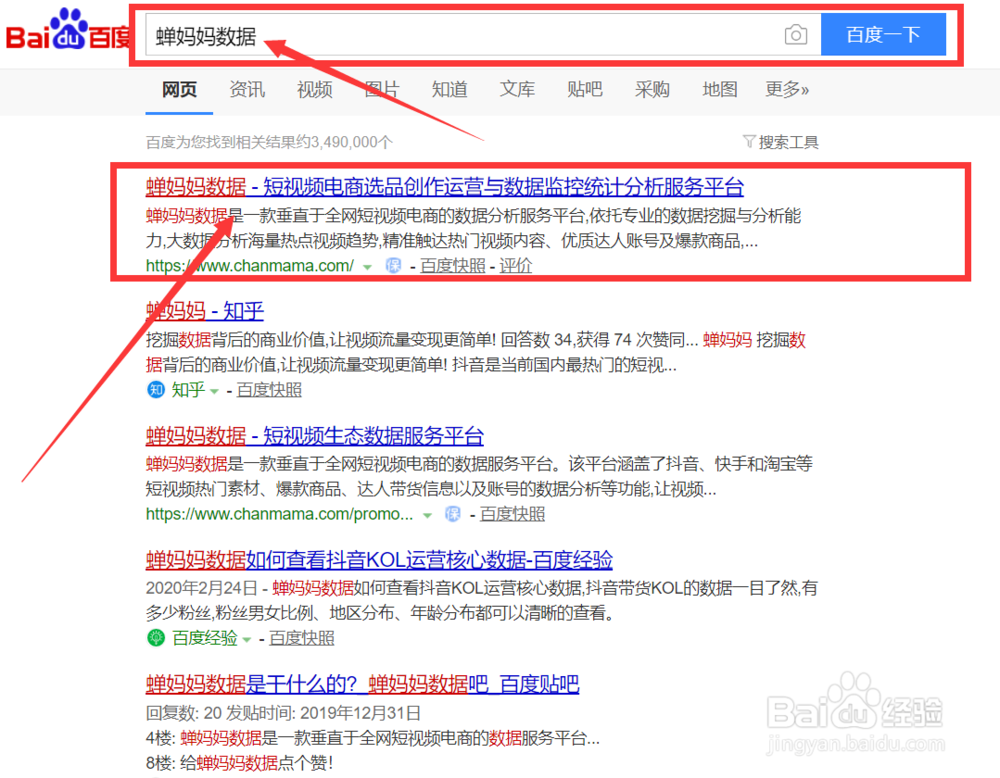The image size is (1000, 778).
Task: Click the 4楼 reply snippet text
Action: click(372, 738)
